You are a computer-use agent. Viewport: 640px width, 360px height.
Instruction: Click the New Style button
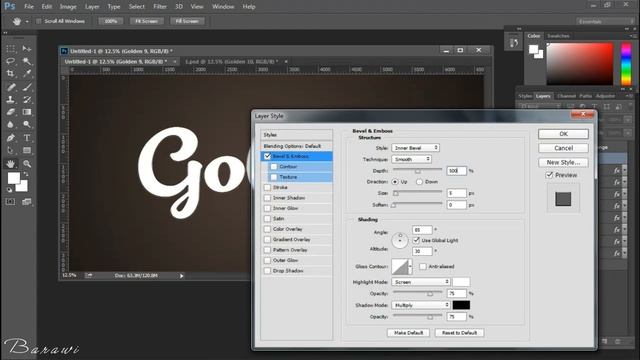pyautogui.click(x=563, y=162)
